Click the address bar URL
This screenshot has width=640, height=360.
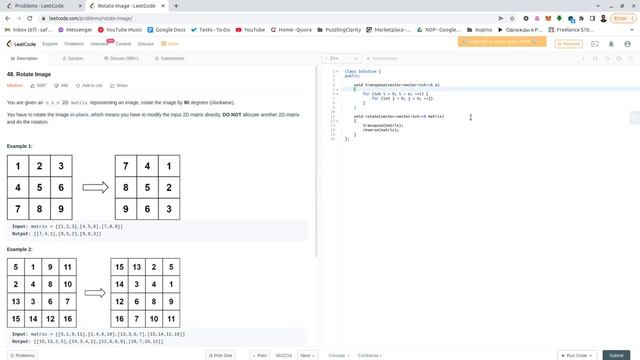[x=91, y=18]
